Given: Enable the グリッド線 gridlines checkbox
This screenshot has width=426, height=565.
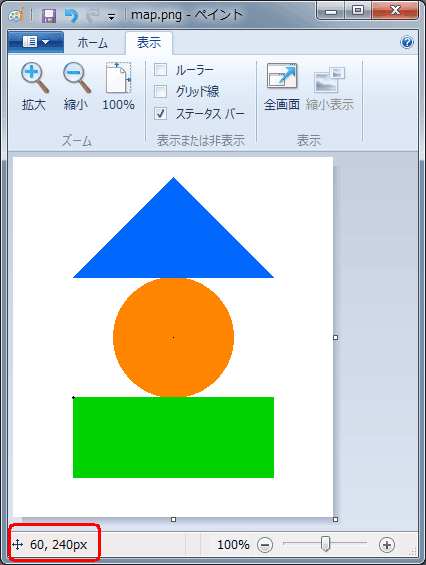Looking at the screenshot, I should pyautogui.click(x=160, y=92).
